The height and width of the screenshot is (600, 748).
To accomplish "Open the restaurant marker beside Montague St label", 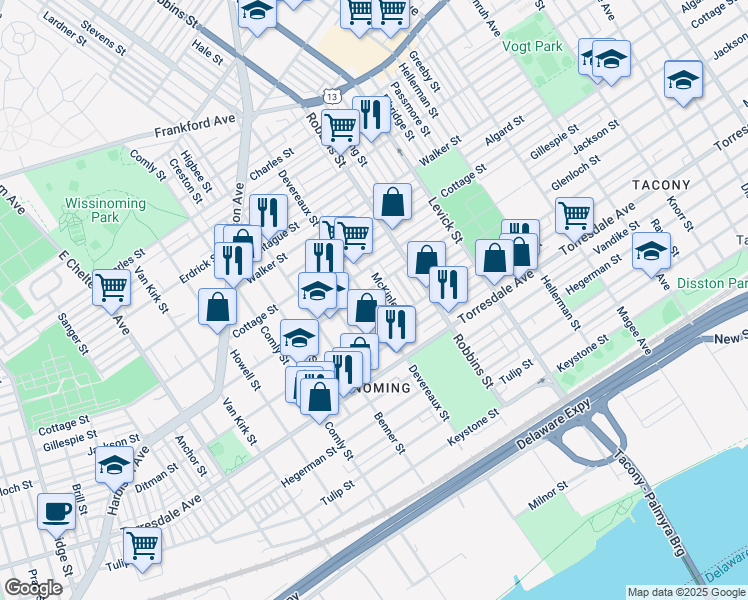I will pyautogui.click(x=268, y=214).
